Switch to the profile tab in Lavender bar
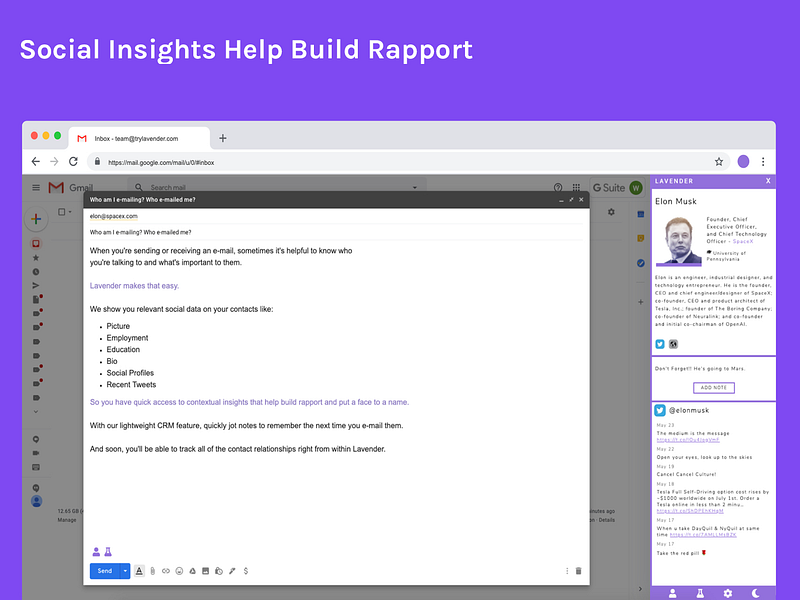800x600 pixels. pyautogui.click(x=672, y=593)
